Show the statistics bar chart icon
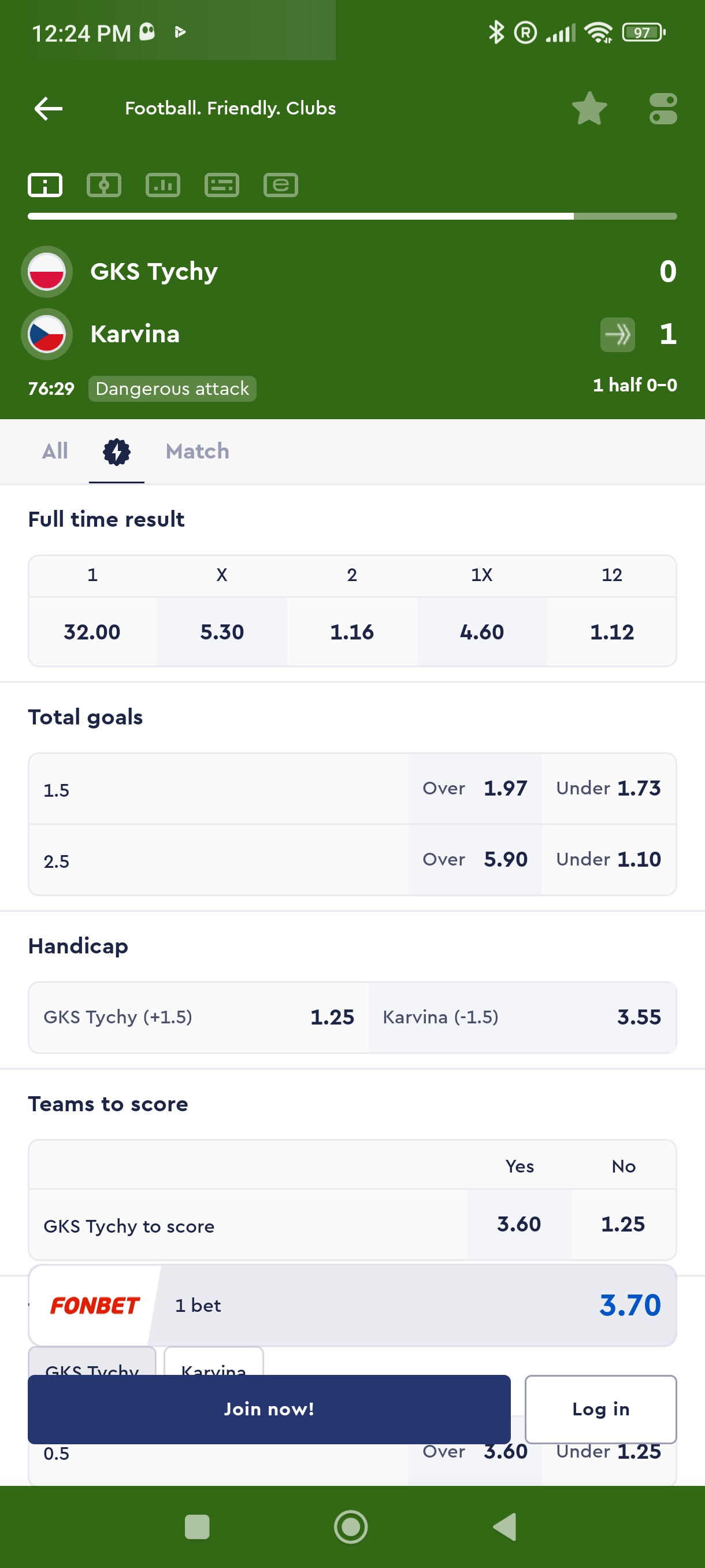This screenshot has width=705, height=1568. pyautogui.click(x=163, y=185)
